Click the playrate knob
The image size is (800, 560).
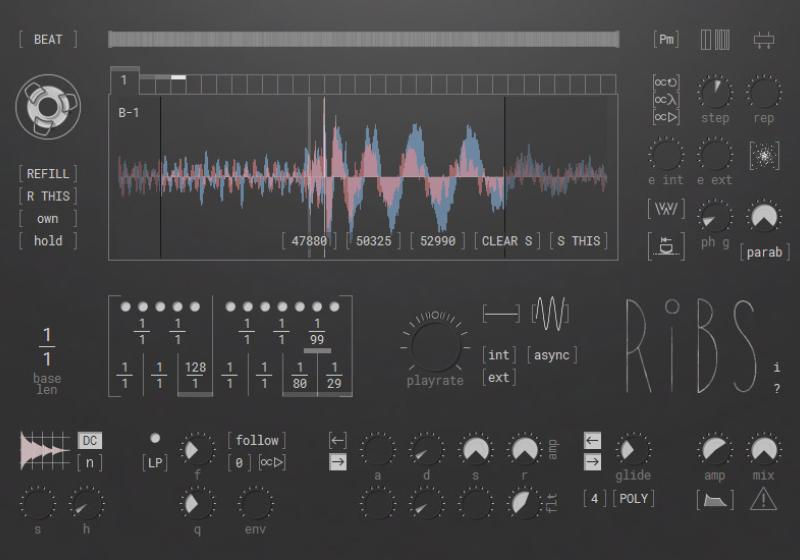[435, 346]
